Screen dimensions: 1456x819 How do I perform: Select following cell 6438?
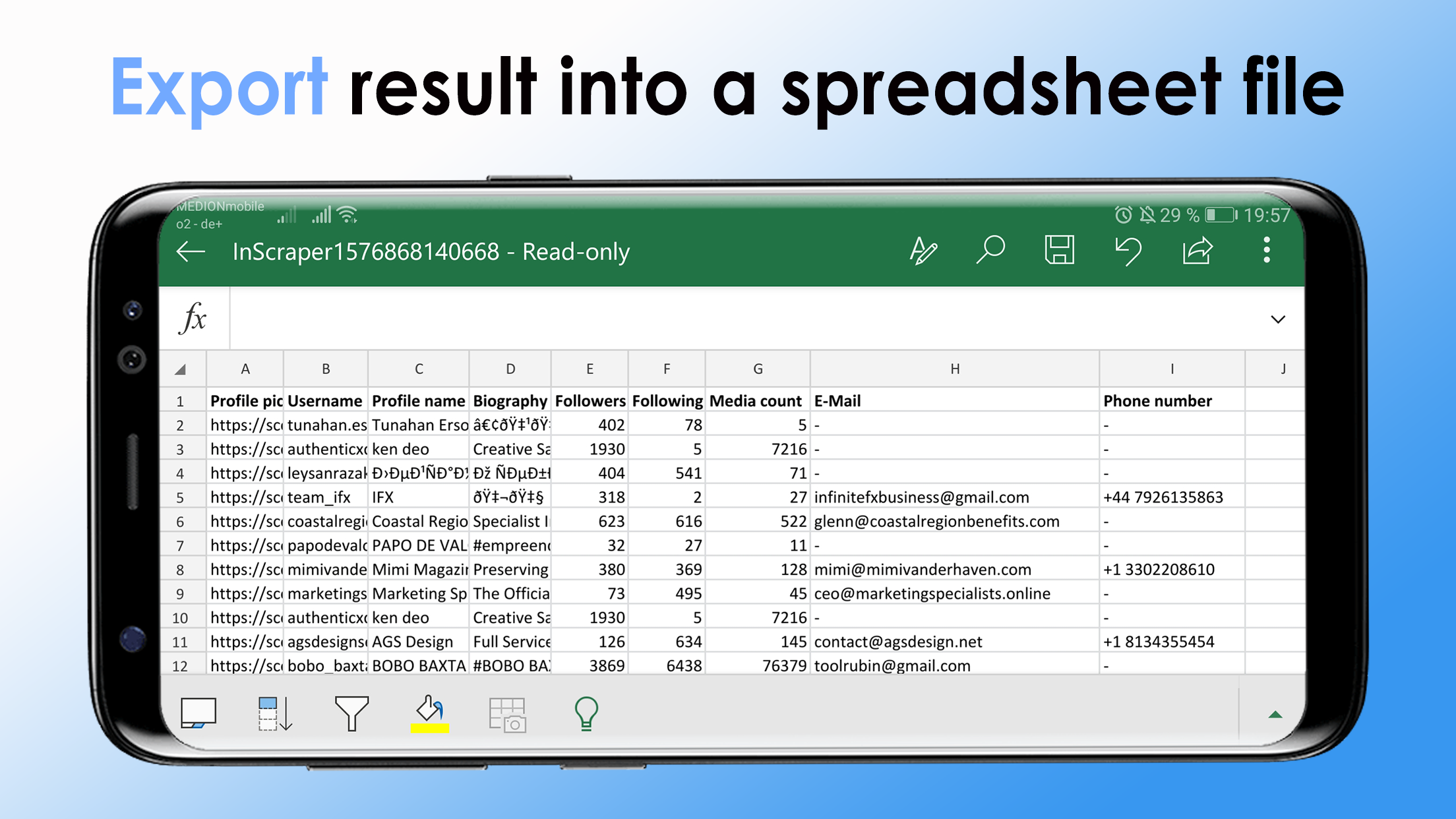click(667, 665)
